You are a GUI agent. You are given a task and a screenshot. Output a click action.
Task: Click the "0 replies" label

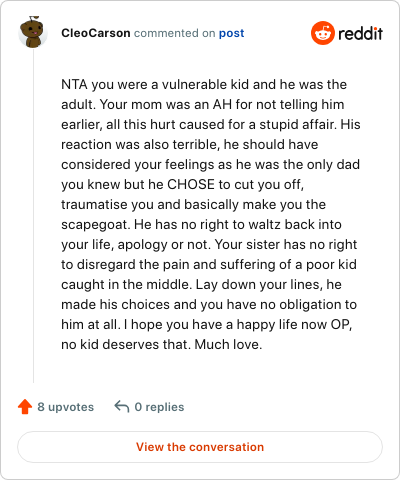159,407
